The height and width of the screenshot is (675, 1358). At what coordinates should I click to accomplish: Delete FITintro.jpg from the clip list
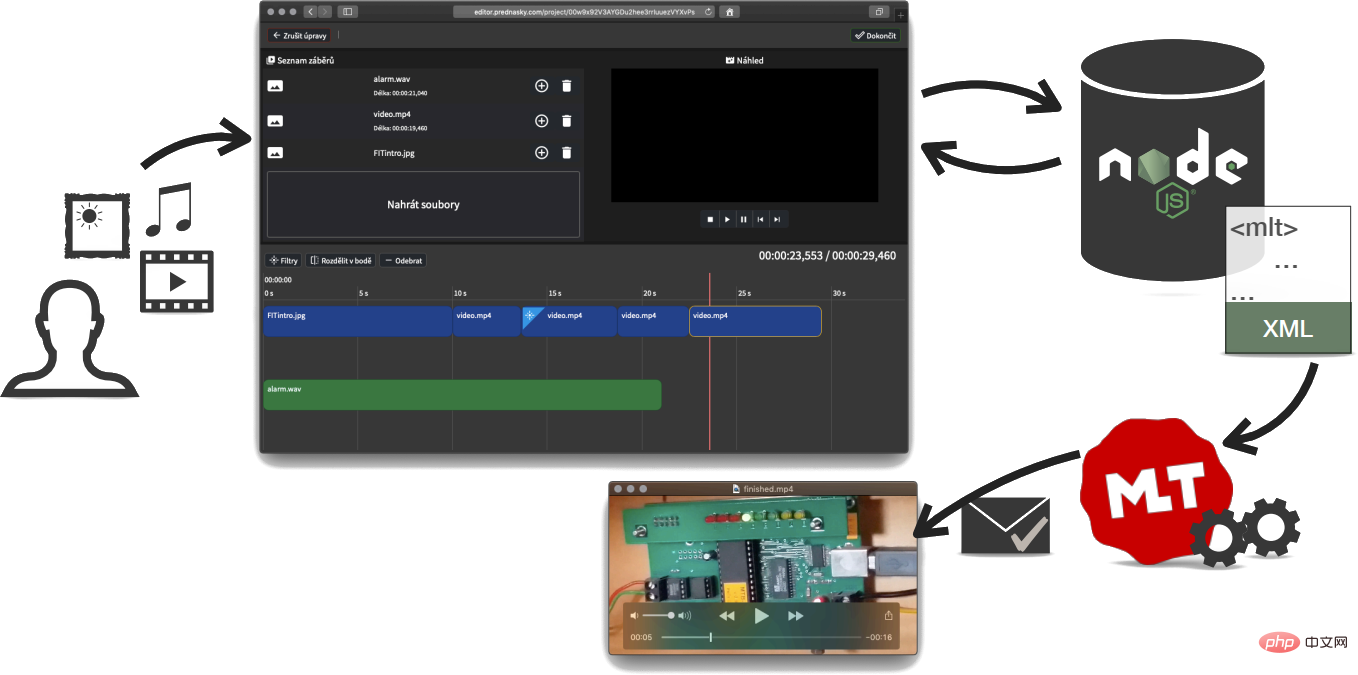point(567,153)
